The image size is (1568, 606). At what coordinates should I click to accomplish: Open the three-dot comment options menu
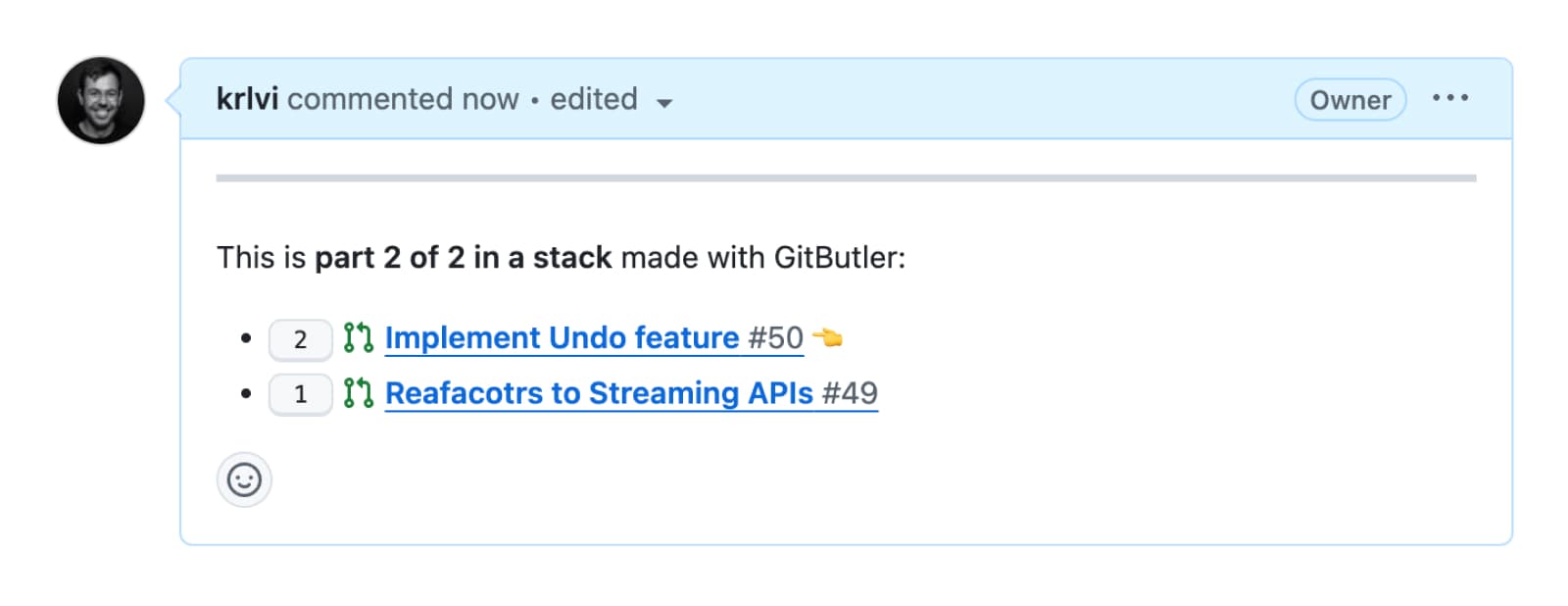click(1449, 98)
